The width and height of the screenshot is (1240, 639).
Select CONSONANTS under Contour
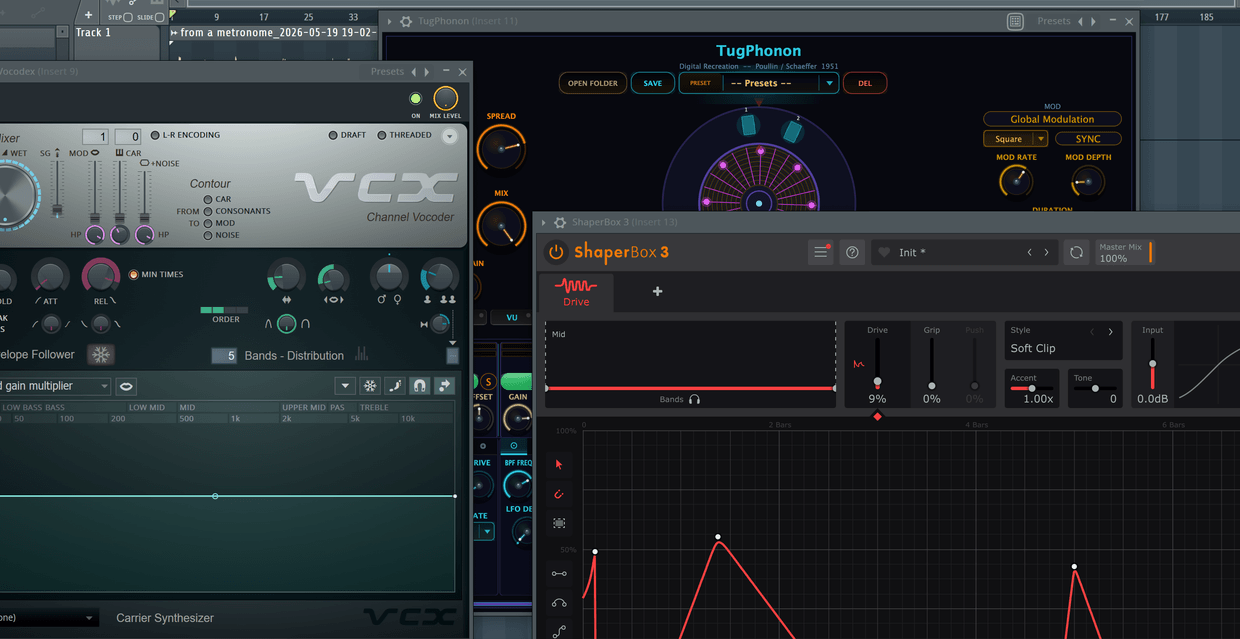[208, 211]
